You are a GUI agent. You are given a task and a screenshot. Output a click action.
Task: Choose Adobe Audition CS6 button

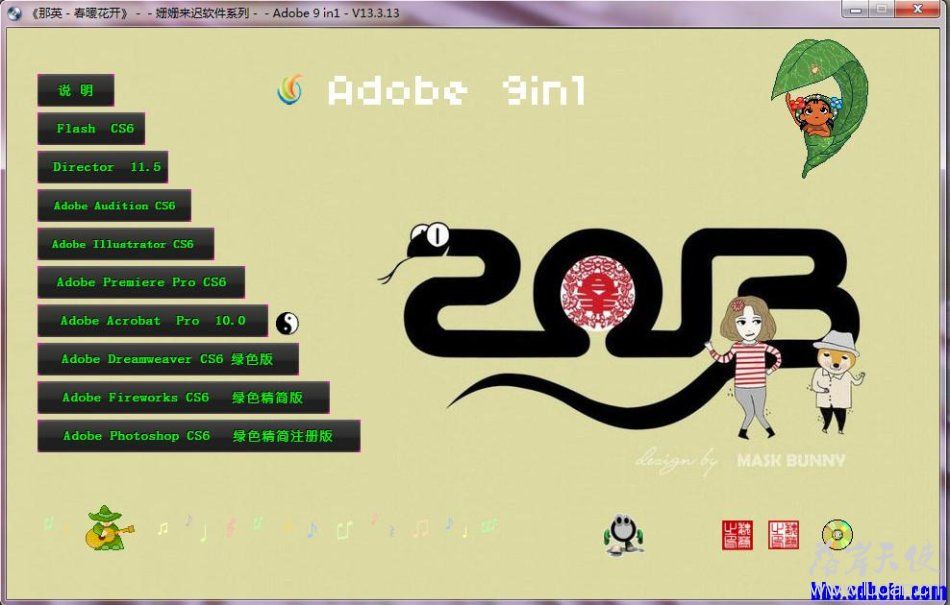(114, 205)
